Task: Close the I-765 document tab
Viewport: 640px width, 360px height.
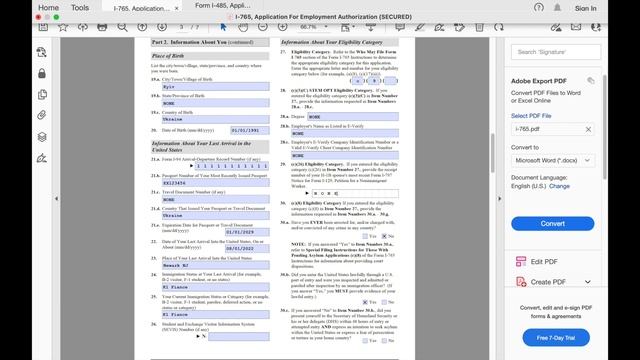Action: pos(176,8)
